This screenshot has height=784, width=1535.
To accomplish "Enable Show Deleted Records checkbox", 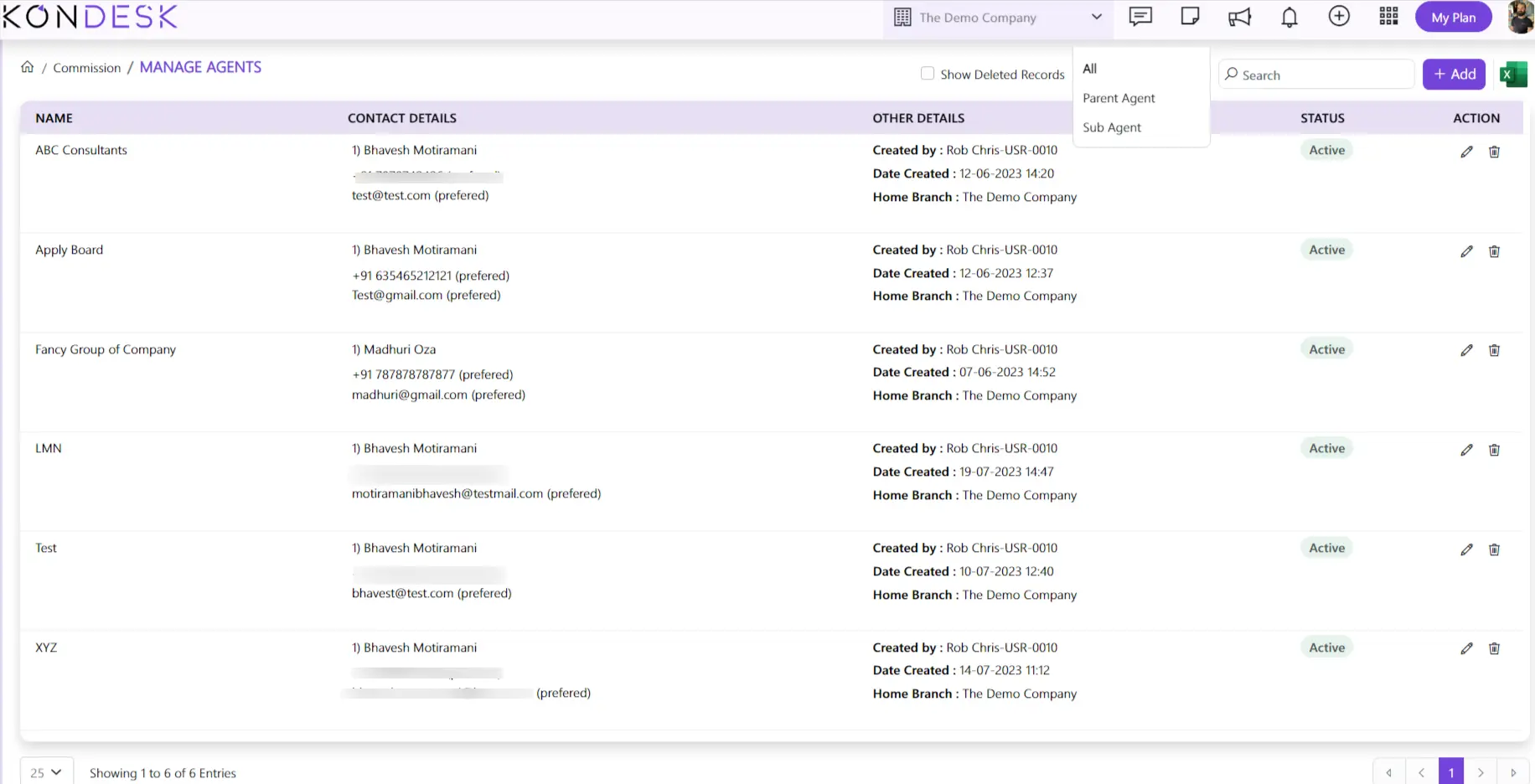I will [928, 74].
